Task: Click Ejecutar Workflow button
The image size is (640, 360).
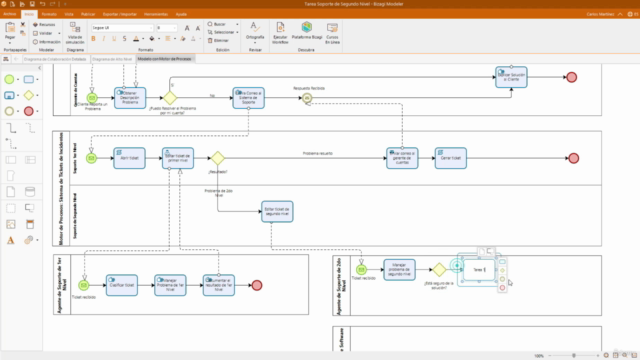Action: point(280,33)
